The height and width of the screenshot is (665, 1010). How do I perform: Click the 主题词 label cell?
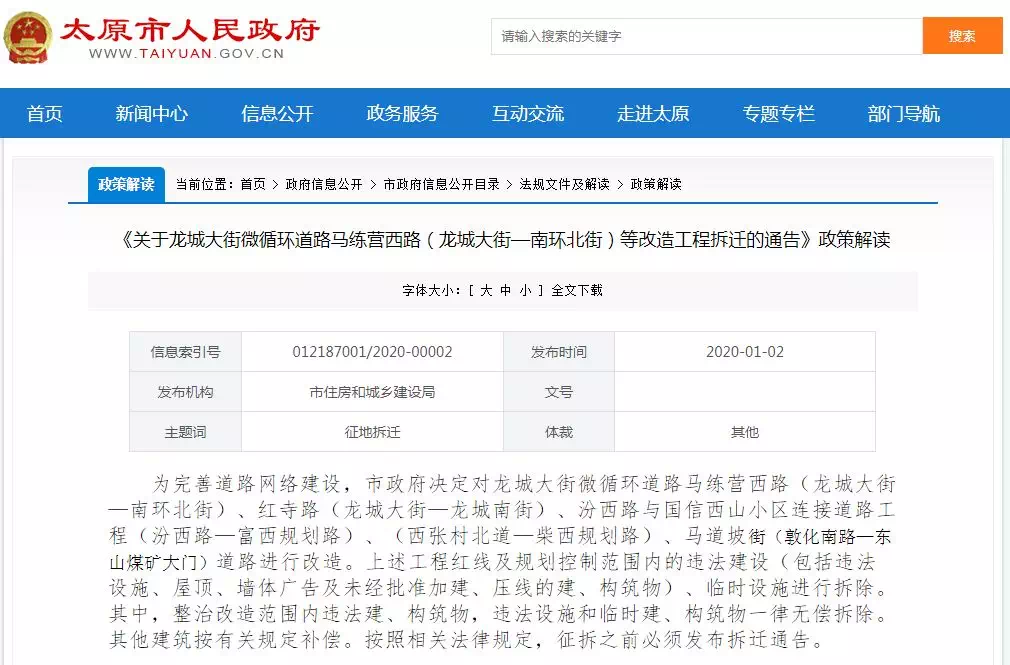[x=186, y=432]
